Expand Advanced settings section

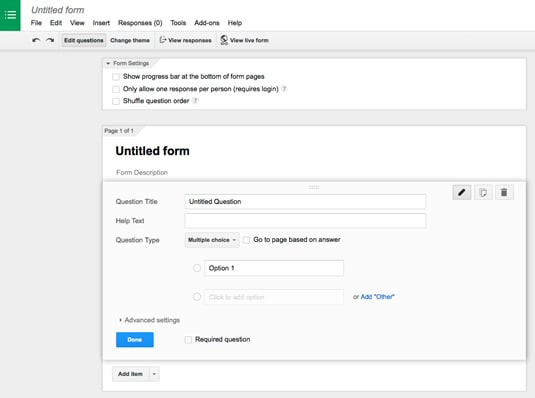pos(149,320)
